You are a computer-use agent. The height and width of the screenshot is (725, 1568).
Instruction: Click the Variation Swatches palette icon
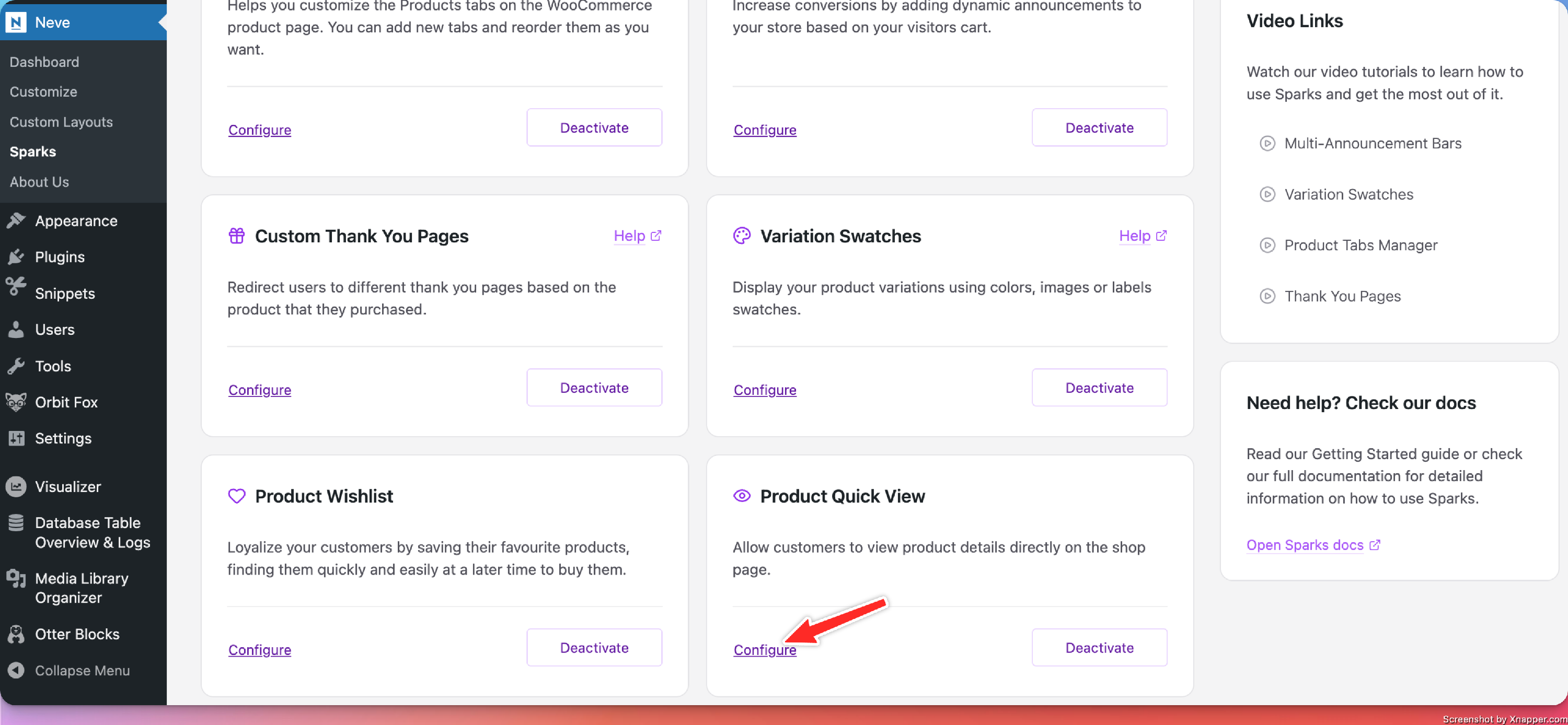pyautogui.click(x=741, y=236)
